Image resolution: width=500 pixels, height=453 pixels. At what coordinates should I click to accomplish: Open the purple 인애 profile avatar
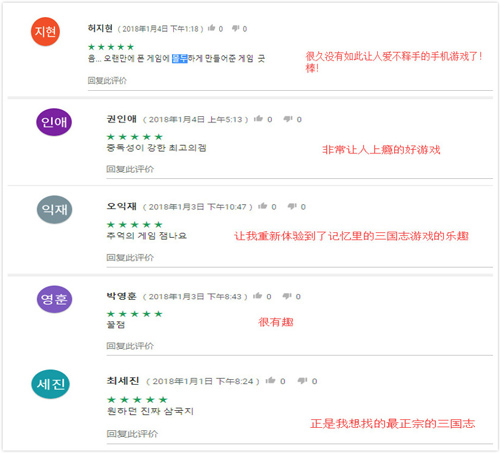click(54, 122)
